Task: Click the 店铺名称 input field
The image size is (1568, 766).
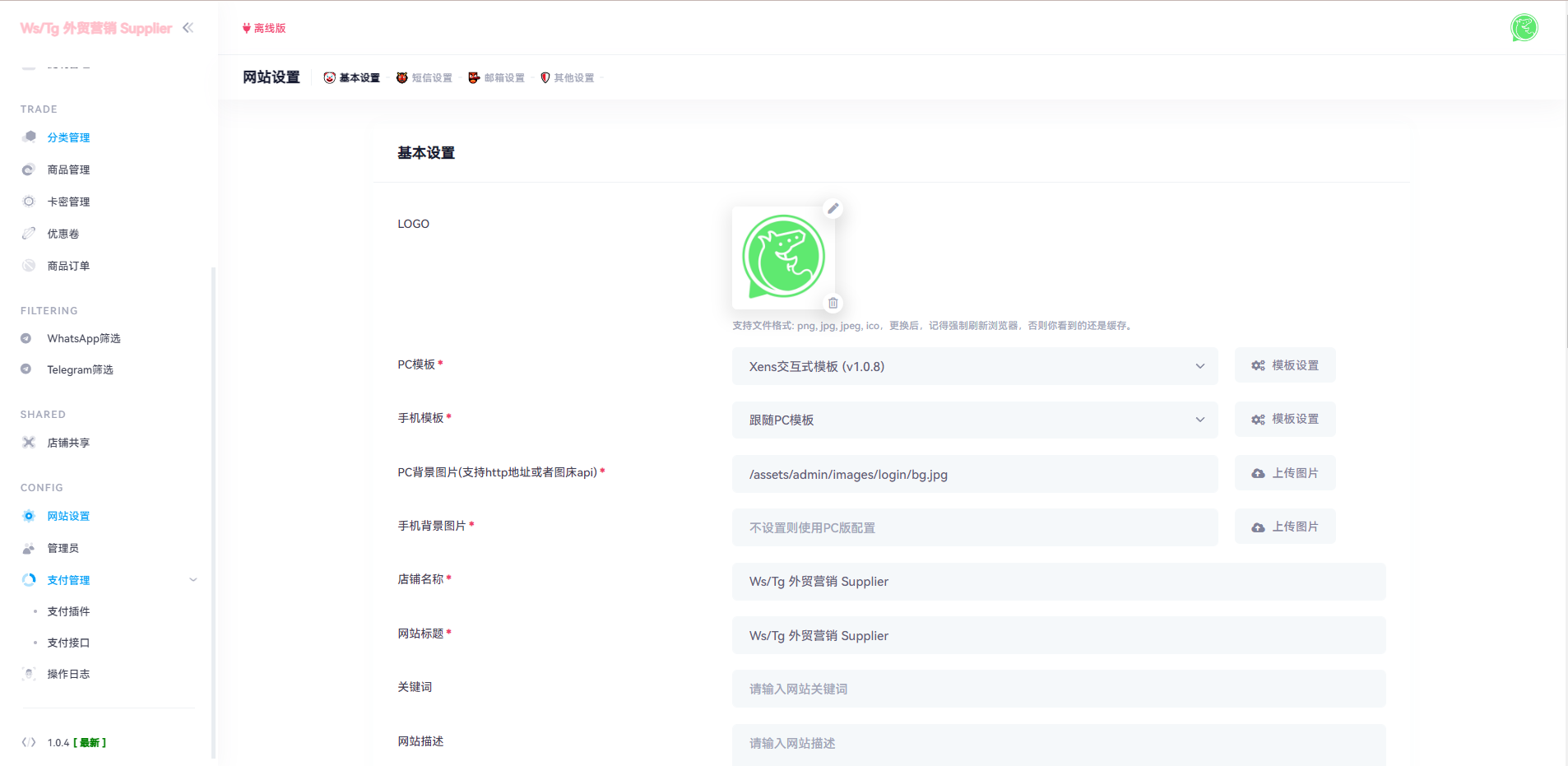Action: (1058, 582)
